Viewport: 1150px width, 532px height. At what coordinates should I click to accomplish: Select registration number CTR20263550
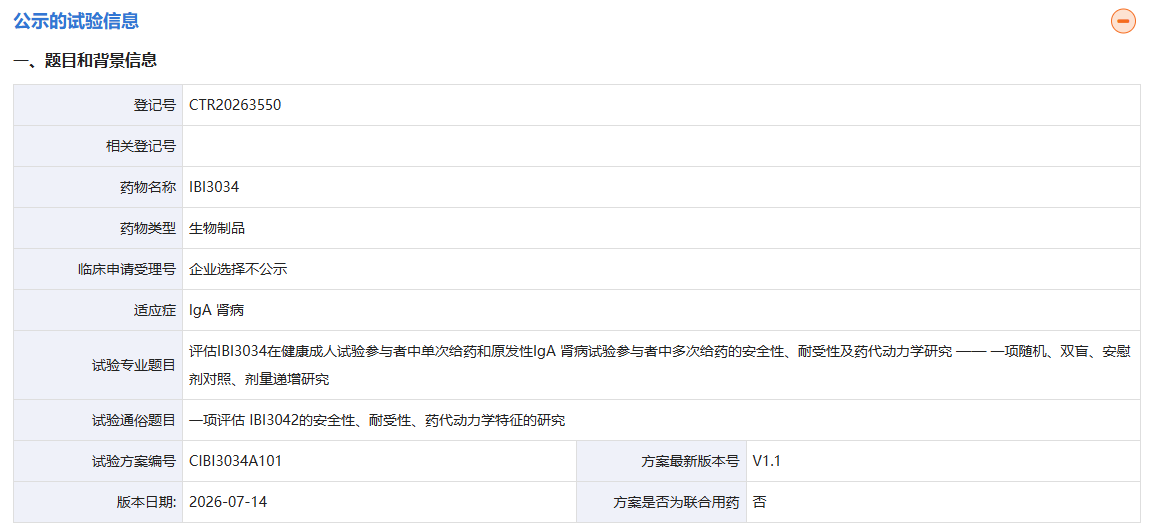coord(235,105)
